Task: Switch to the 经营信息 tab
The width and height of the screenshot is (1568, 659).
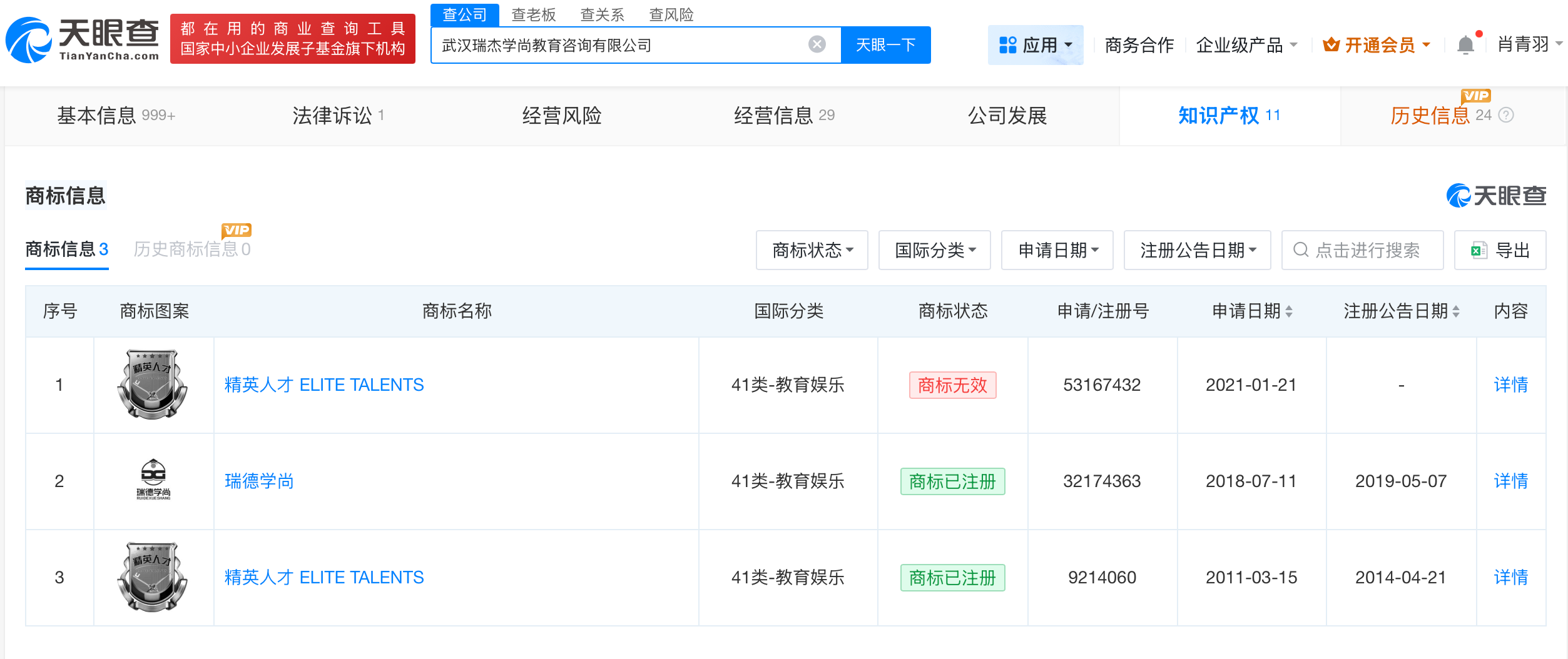Action: pos(783,116)
